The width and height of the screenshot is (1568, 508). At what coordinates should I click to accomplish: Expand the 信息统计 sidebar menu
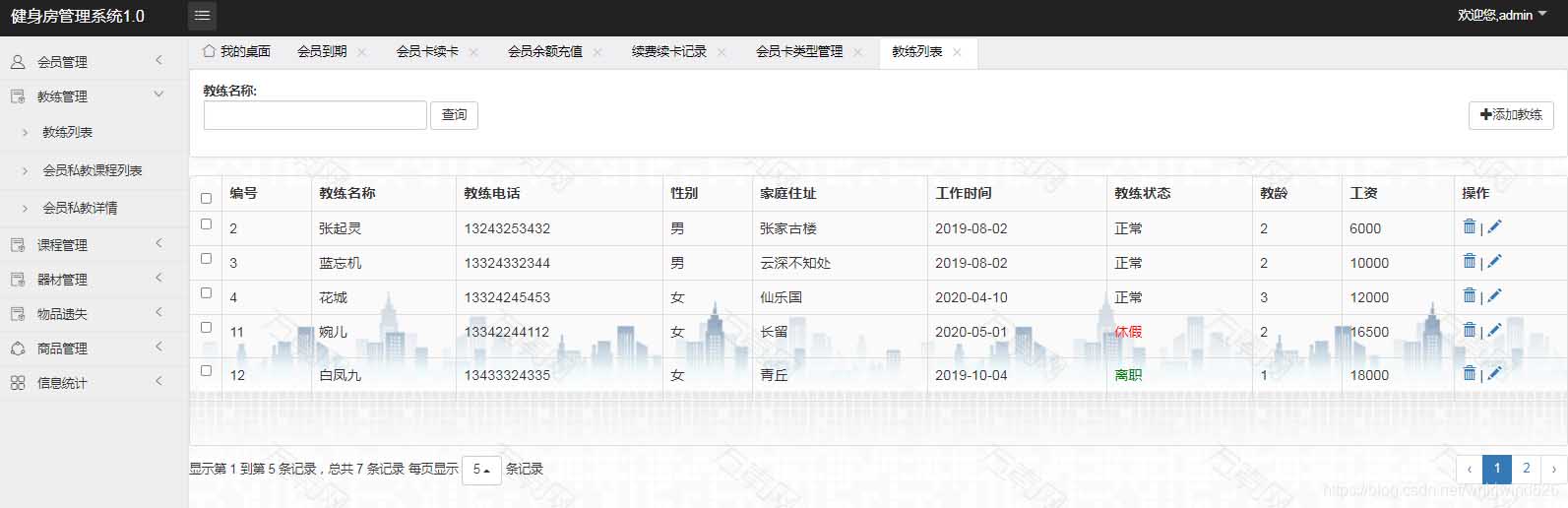[94, 382]
